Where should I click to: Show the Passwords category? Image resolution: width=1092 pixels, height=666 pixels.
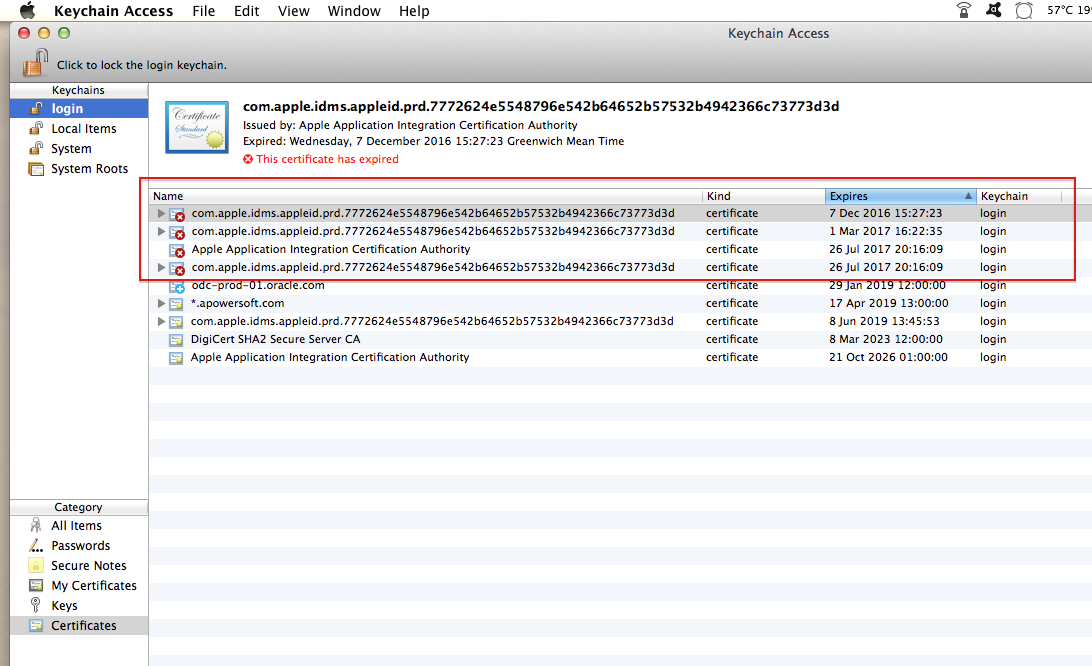point(81,546)
